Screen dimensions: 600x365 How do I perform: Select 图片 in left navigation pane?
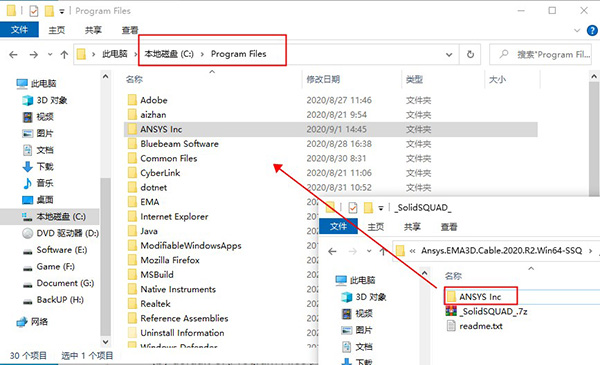pyautogui.click(x=38, y=133)
